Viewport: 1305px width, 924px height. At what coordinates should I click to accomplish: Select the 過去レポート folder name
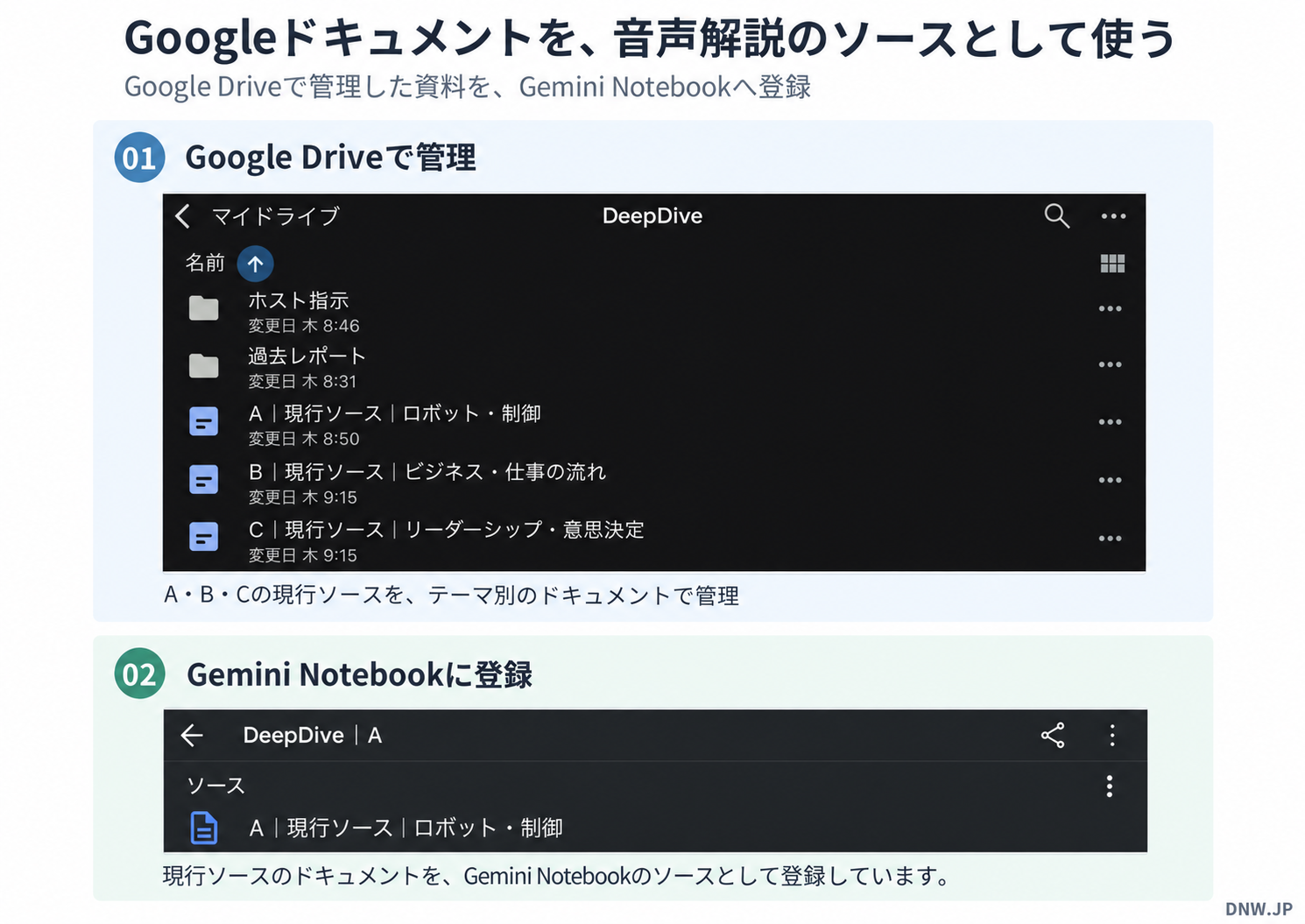307,356
